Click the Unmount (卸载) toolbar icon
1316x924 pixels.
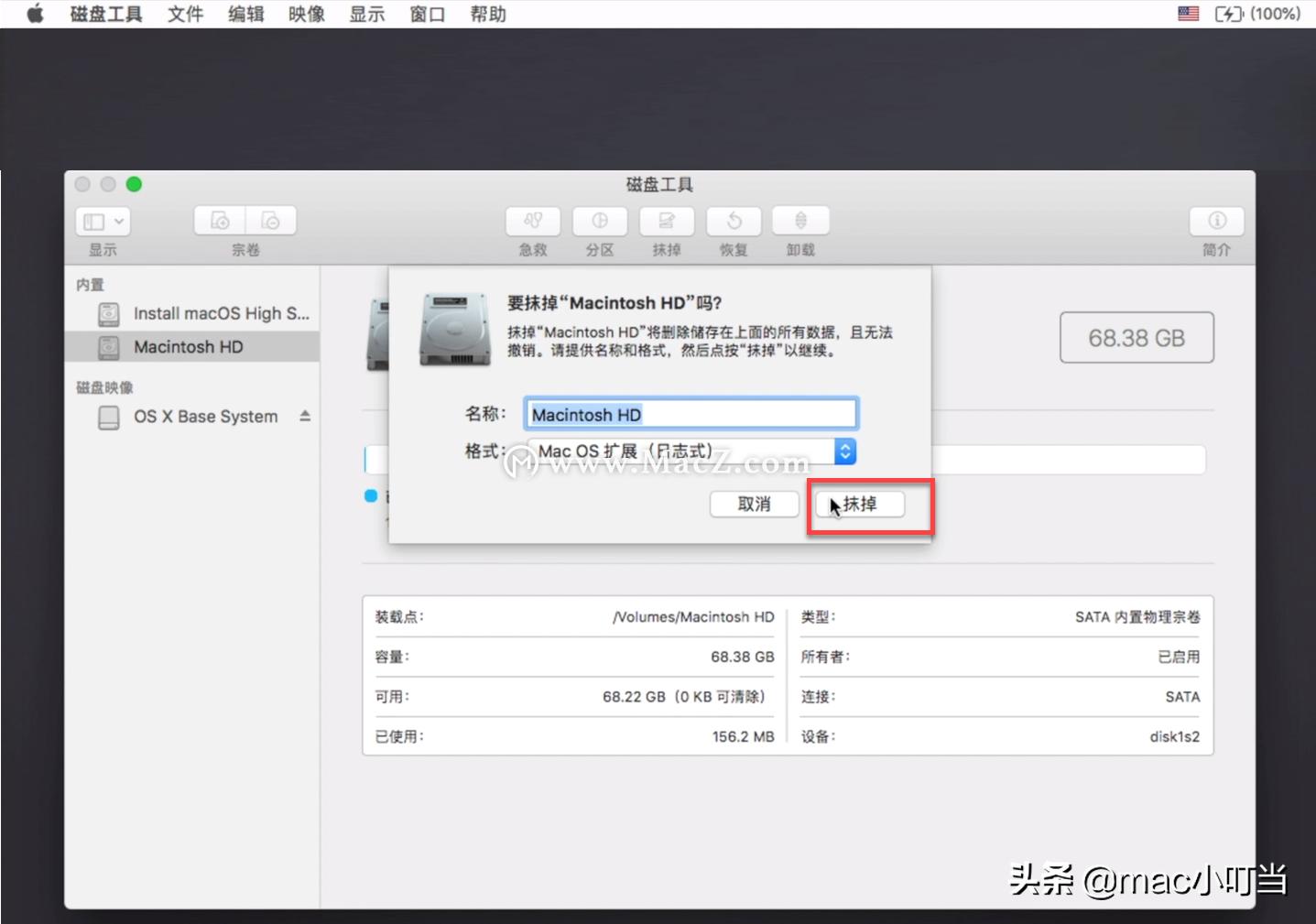point(799,220)
